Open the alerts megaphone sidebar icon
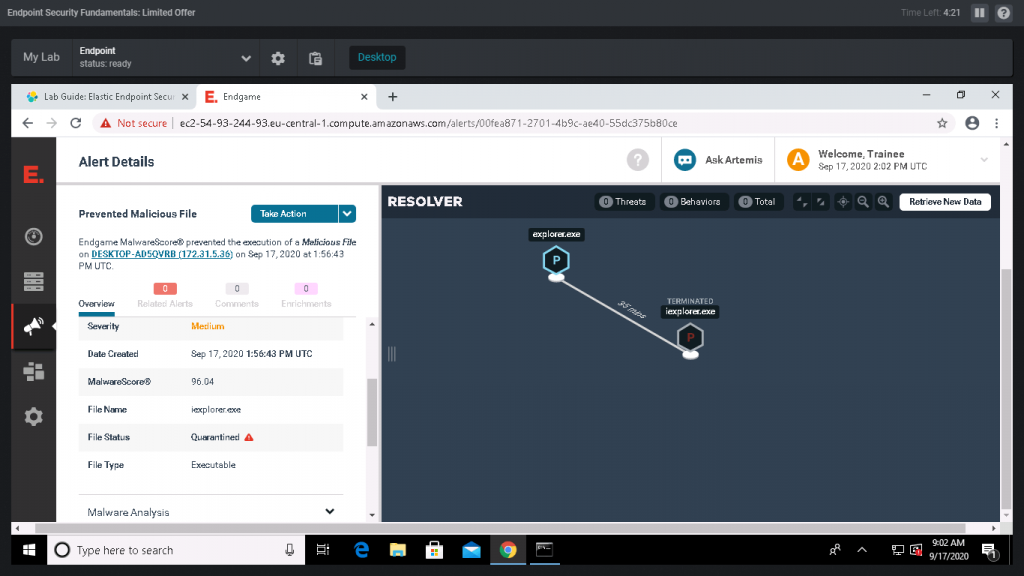Viewport: 1024px width, 576px height. [x=33, y=326]
